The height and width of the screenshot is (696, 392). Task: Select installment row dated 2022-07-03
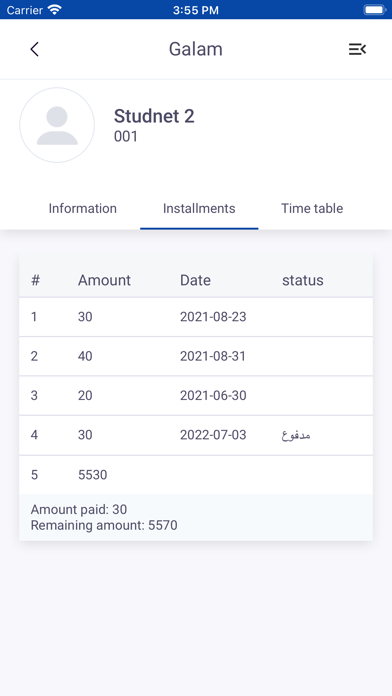point(196,435)
